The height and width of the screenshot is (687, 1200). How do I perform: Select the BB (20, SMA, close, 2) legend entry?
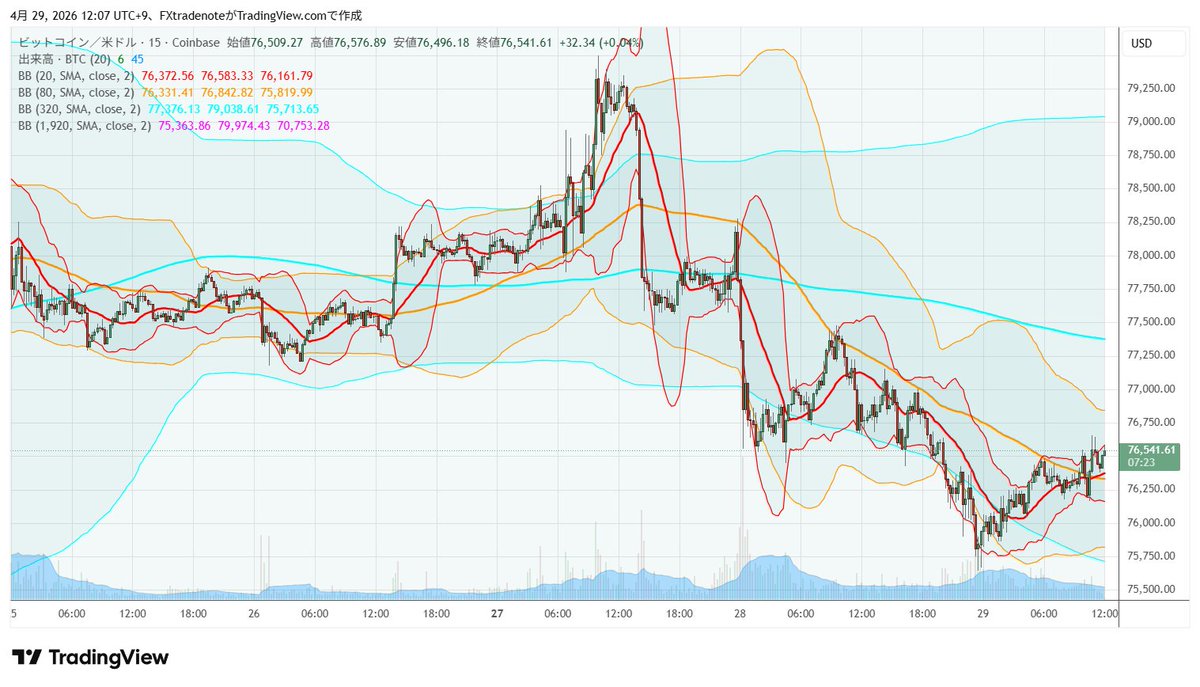point(78,75)
